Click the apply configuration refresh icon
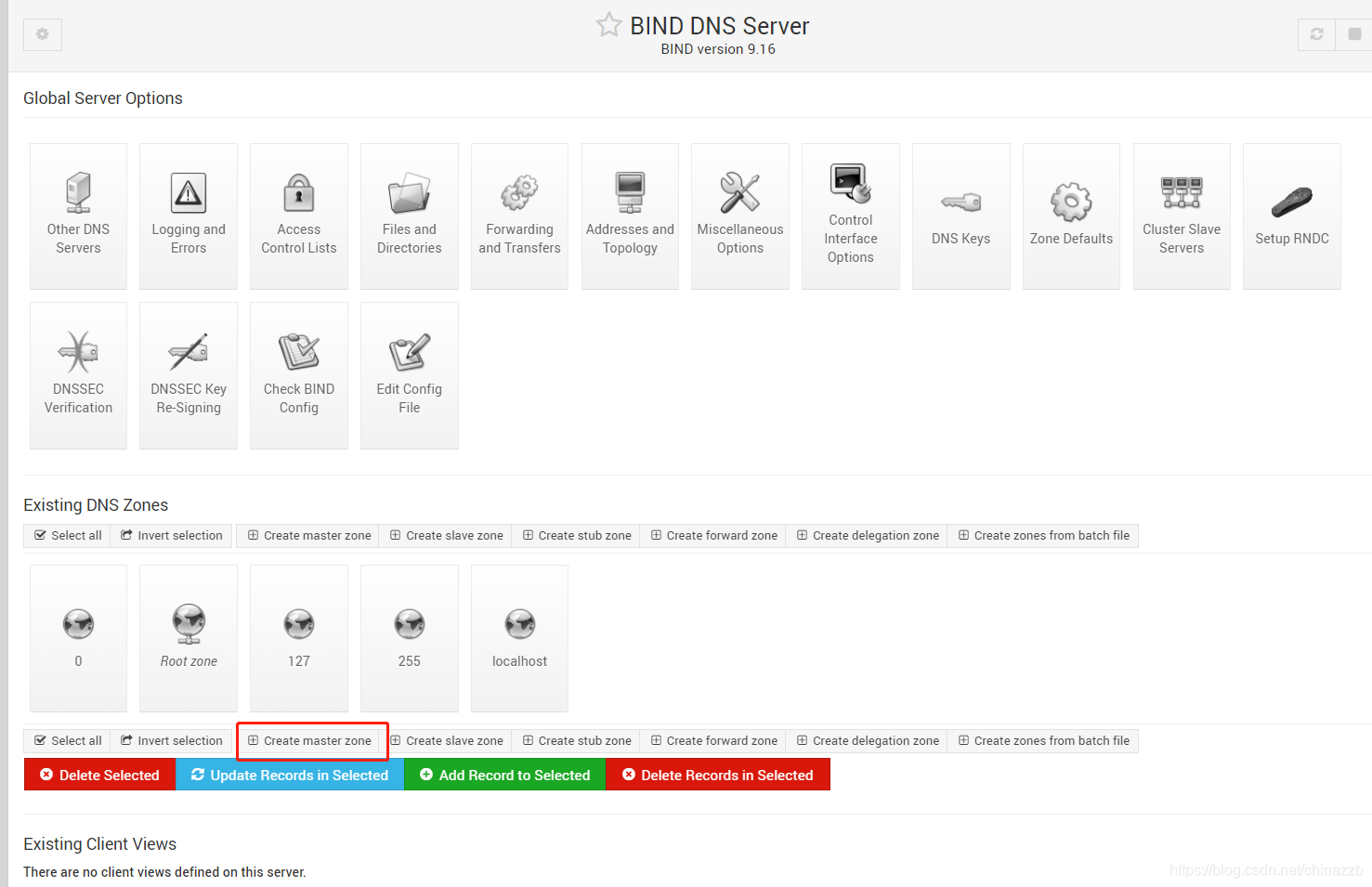This screenshot has height=887, width=1372. (1316, 34)
